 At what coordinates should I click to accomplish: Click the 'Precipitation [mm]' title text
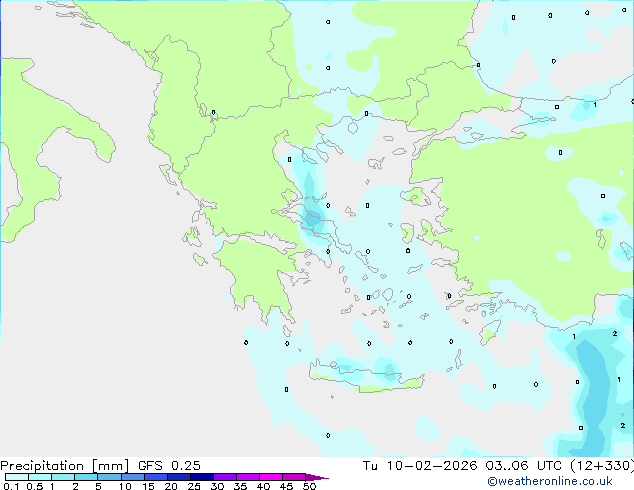tap(64, 466)
